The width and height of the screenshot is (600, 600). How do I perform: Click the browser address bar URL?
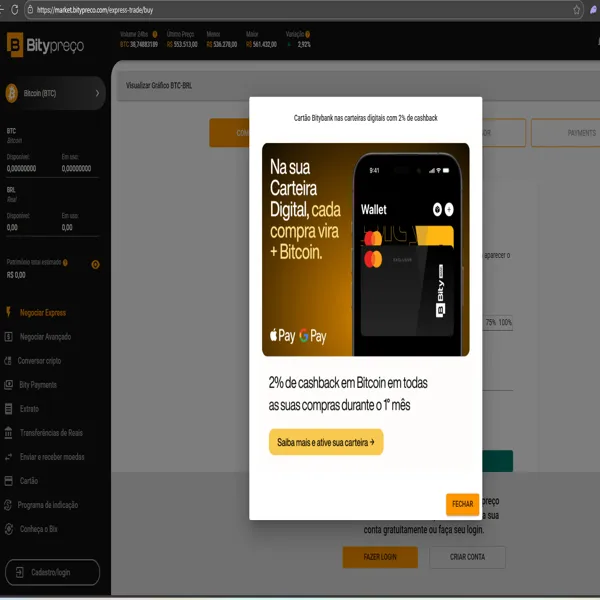click(95, 10)
